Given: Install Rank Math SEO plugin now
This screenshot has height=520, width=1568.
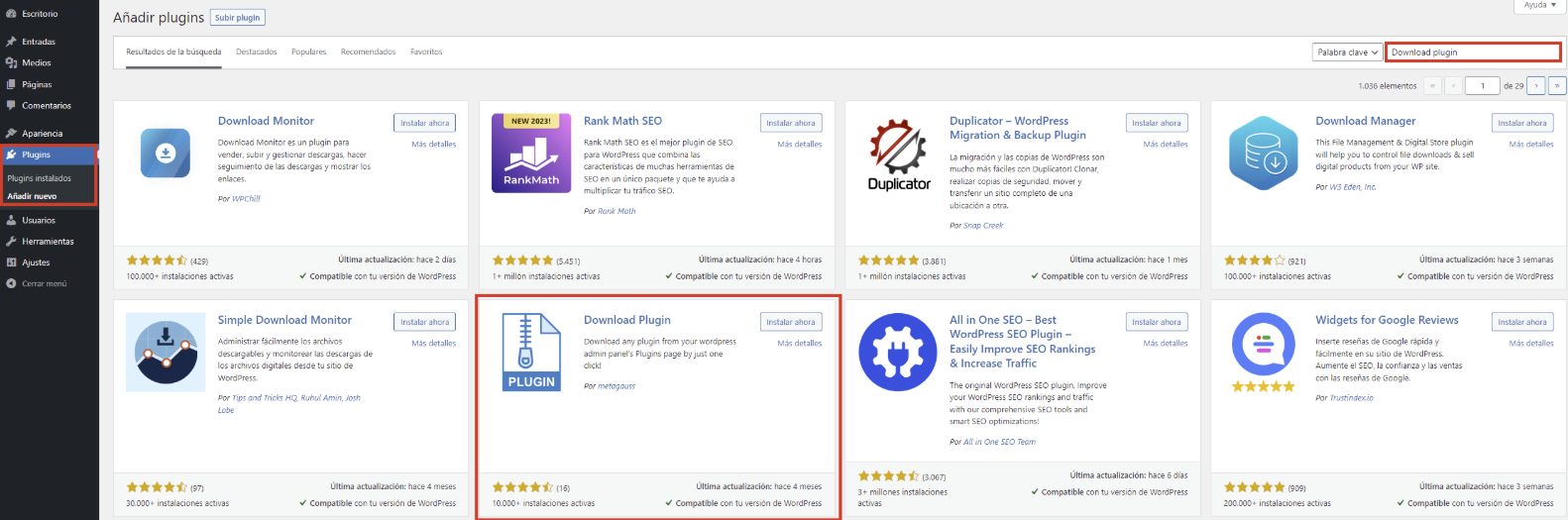Looking at the screenshot, I should click(x=791, y=123).
